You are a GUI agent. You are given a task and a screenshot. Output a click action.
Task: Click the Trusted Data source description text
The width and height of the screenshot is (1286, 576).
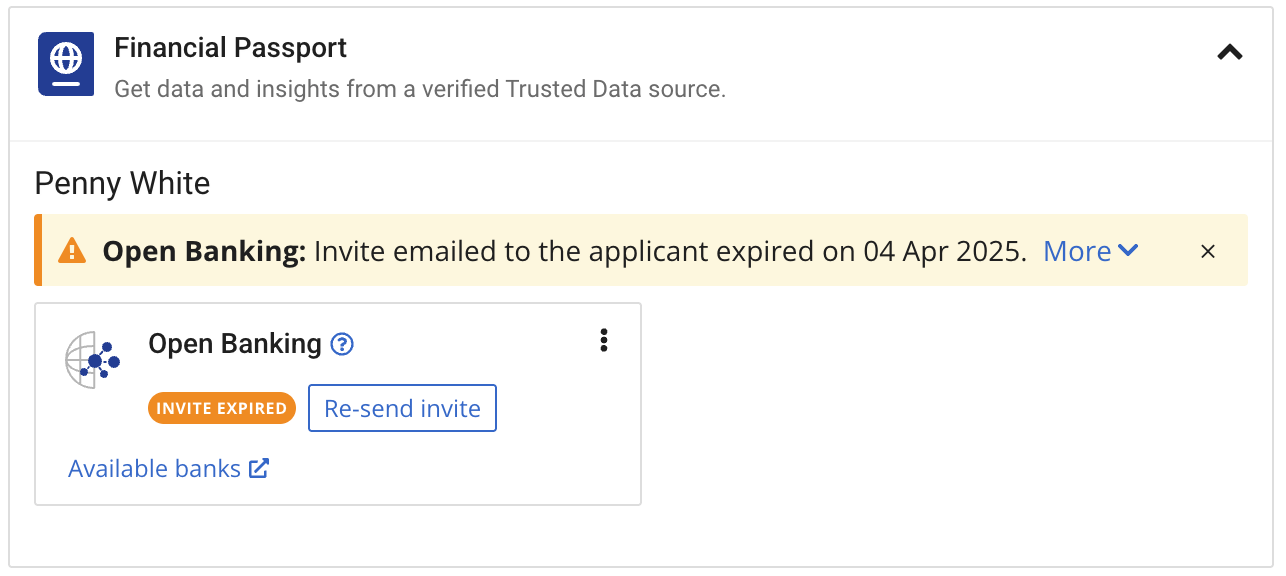(420, 89)
